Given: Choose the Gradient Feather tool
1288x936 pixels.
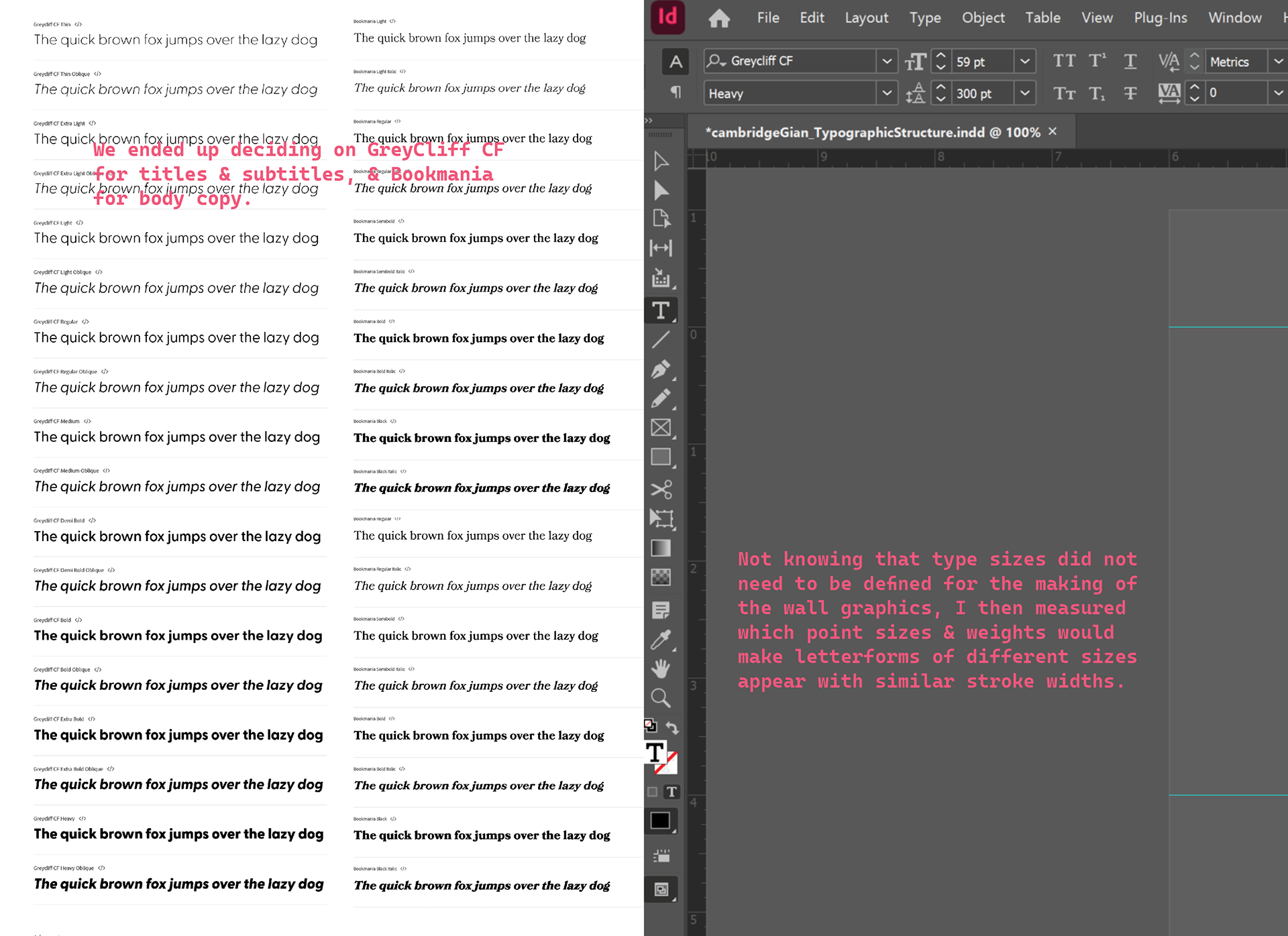Looking at the screenshot, I should (661, 577).
